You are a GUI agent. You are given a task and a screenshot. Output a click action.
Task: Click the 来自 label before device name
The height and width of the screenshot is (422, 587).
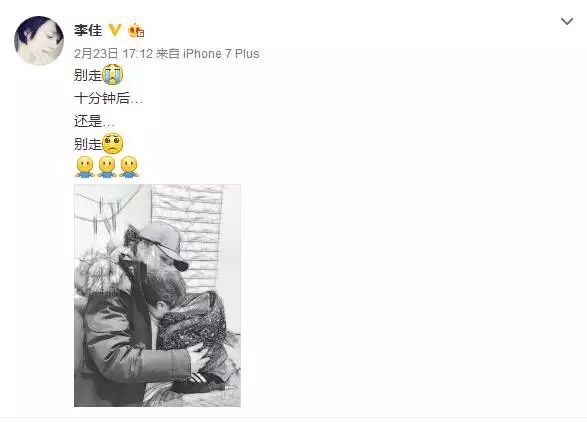[x=168, y=54]
